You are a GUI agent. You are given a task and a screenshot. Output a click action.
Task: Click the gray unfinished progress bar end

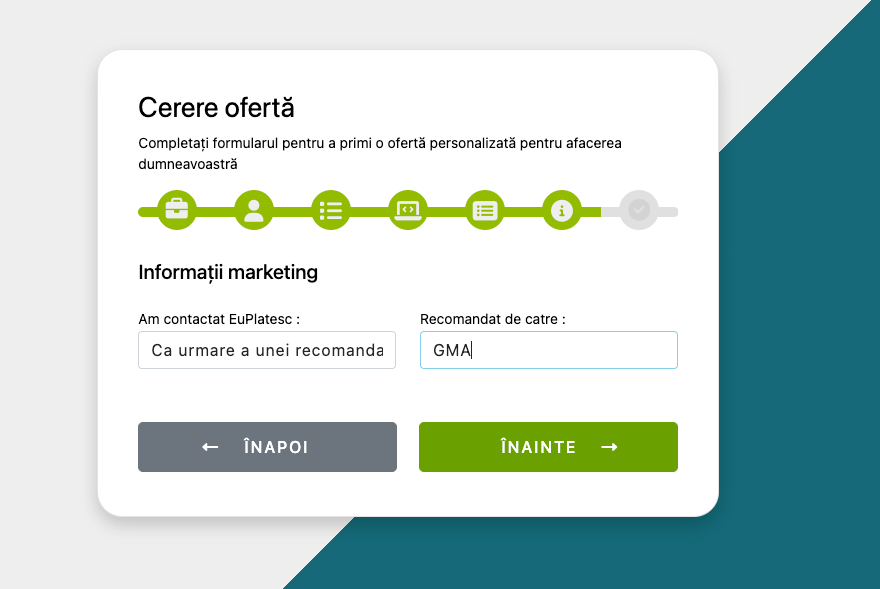point(670,211)
